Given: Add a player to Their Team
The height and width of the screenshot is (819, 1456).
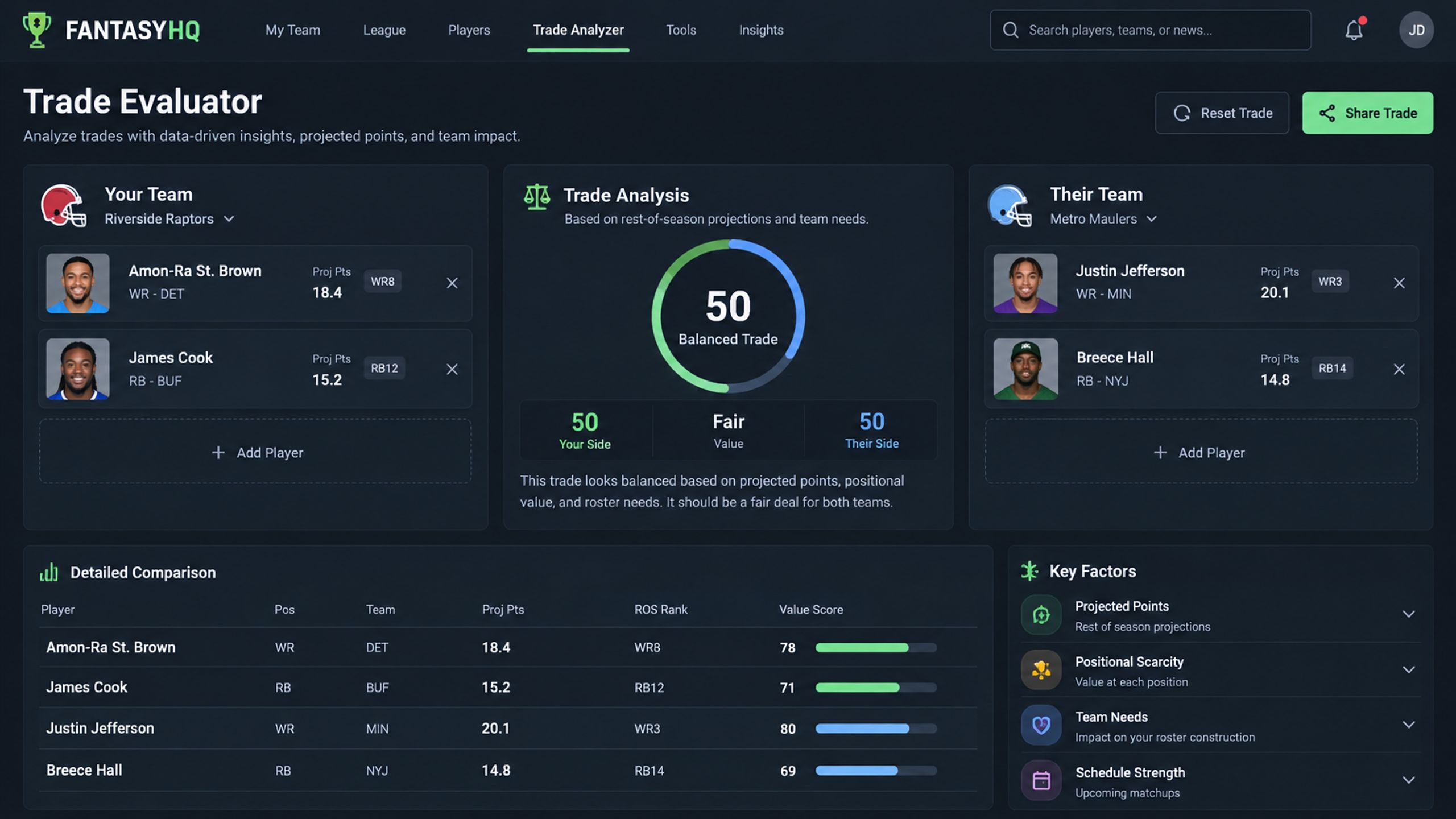Looking at the screenshot, I should click(x=1201, y=452).
